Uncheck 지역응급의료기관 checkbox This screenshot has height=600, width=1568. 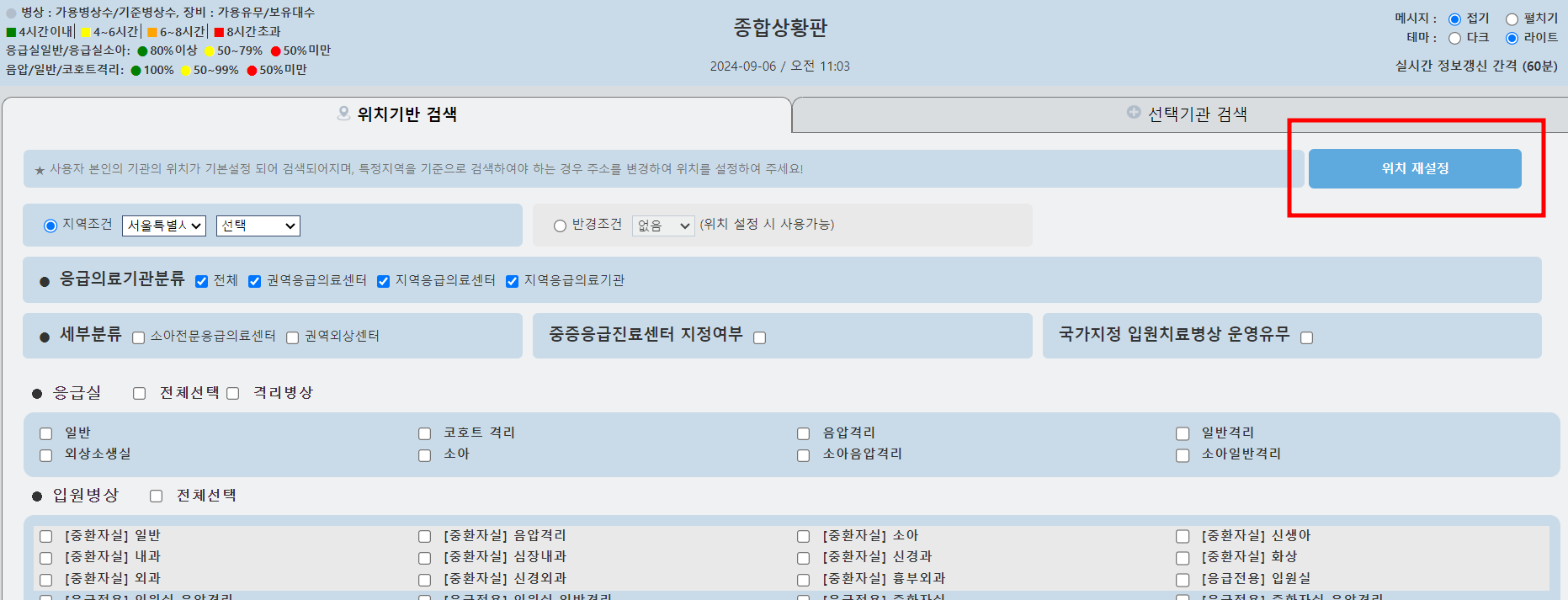(x=512, y=281)
